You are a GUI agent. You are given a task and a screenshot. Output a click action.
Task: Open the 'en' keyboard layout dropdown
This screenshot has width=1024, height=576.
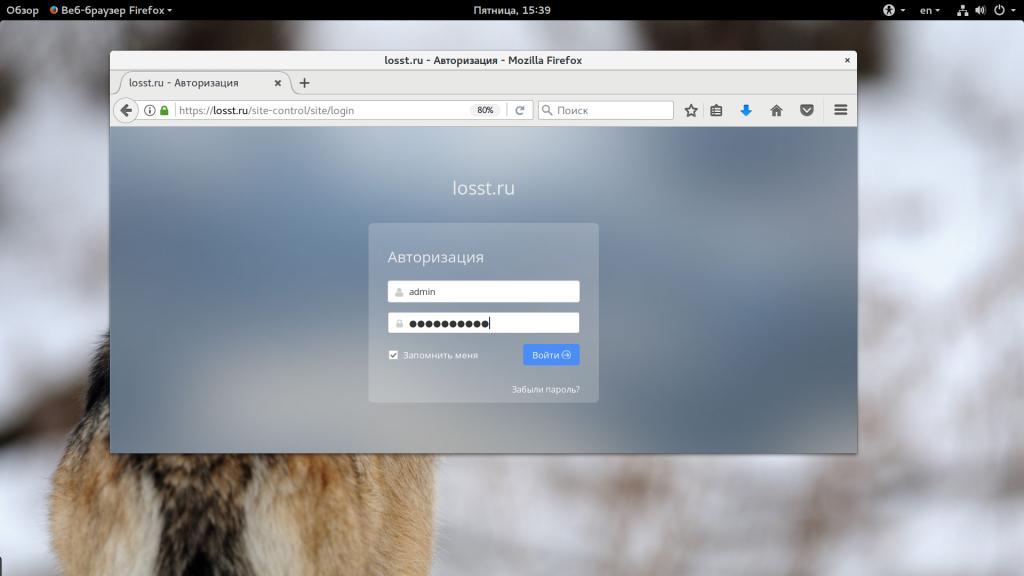(x=930, y=10)
